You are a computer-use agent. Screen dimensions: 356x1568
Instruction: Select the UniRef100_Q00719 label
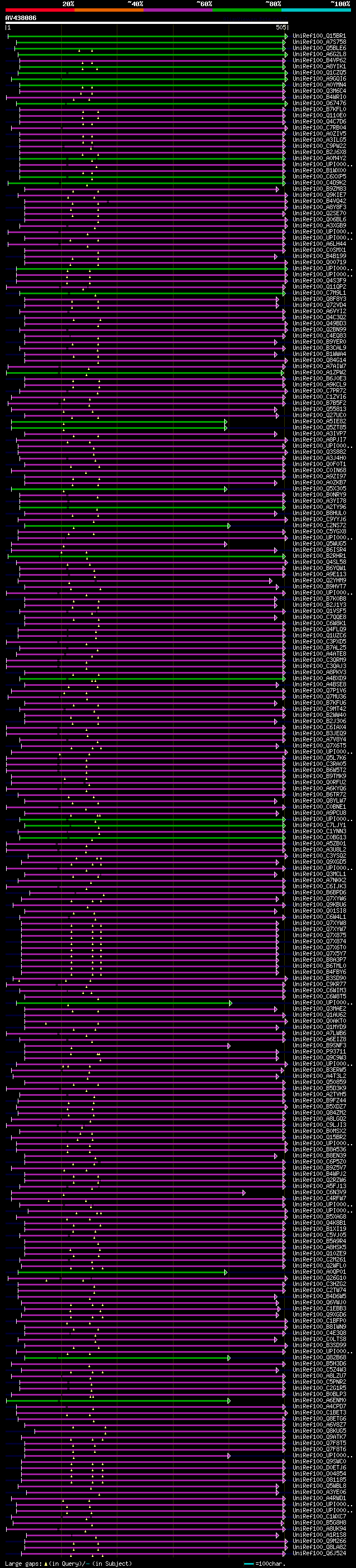[319, 263]
